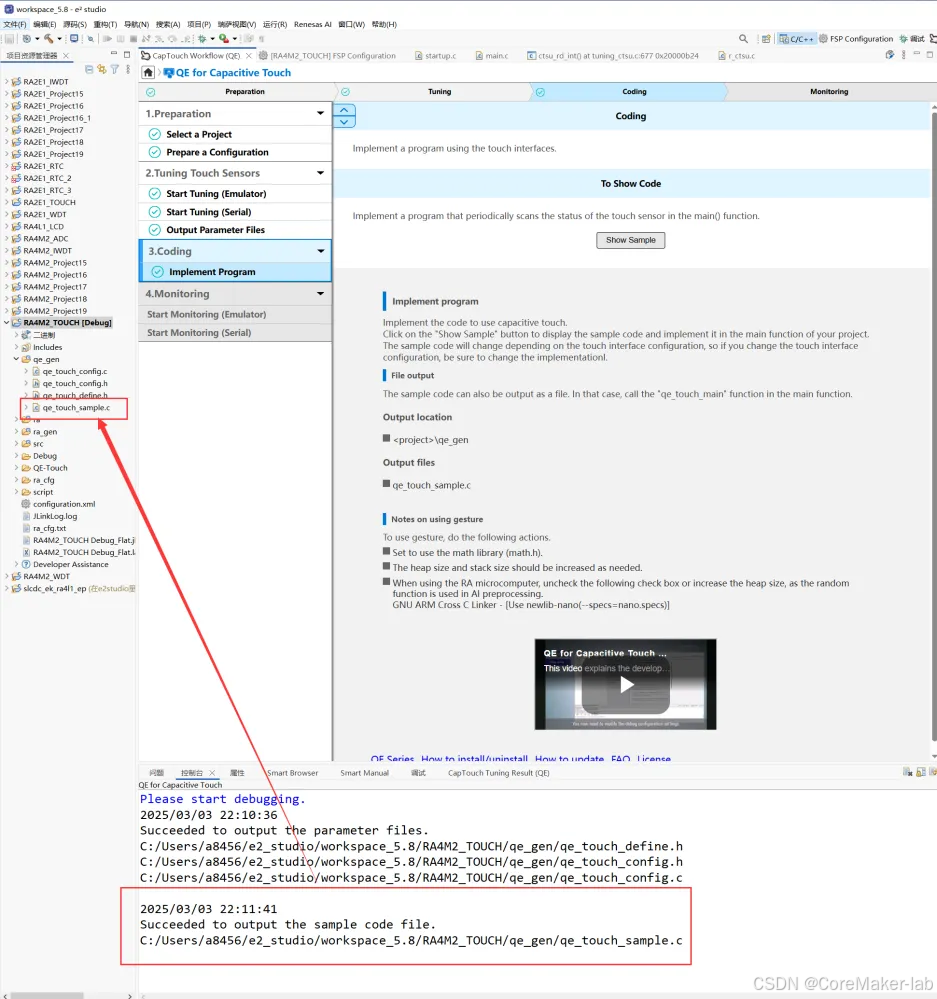The height and width of the screenshot is (999, 937).
Task: Click the Prepare a Configuration step
Action: tap(235, 152)
